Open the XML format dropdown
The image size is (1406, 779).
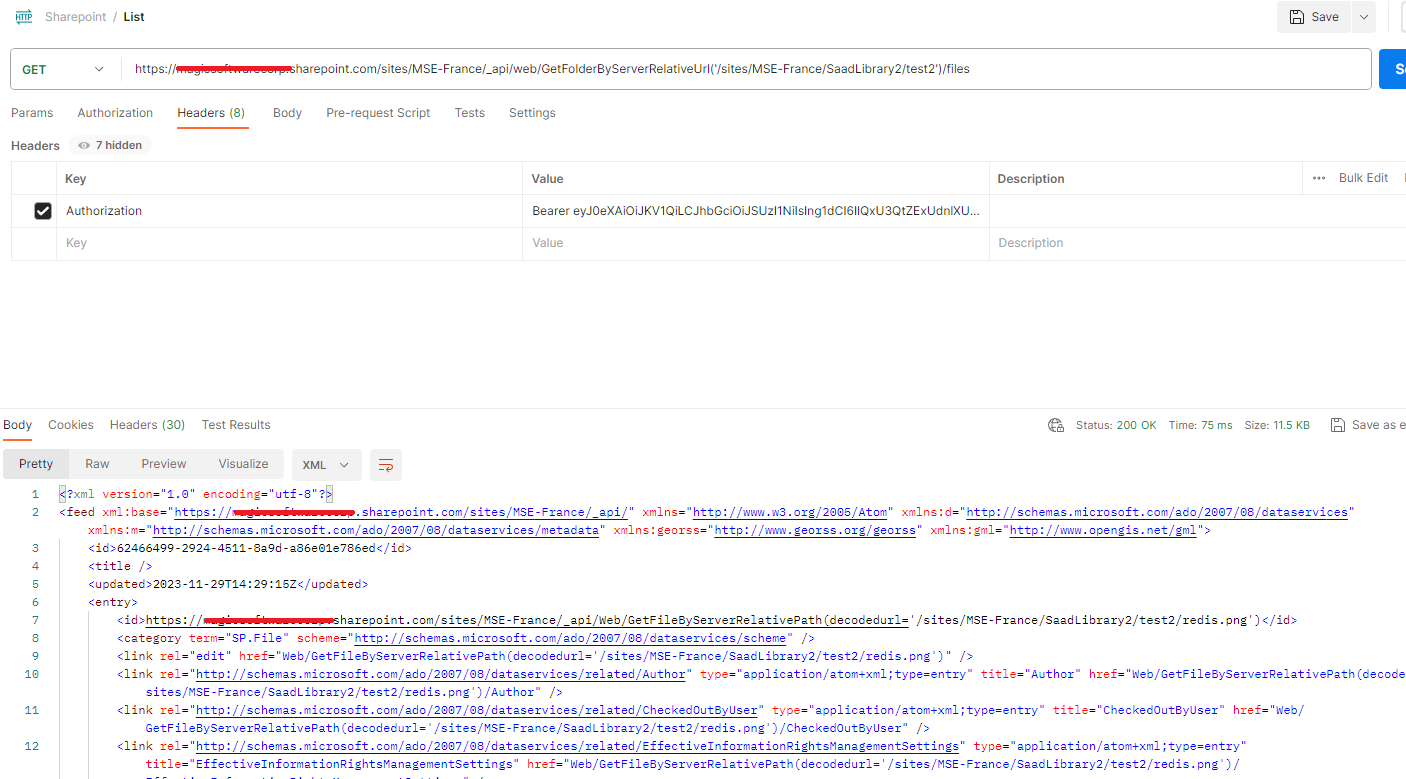click(x=327, y=465)
